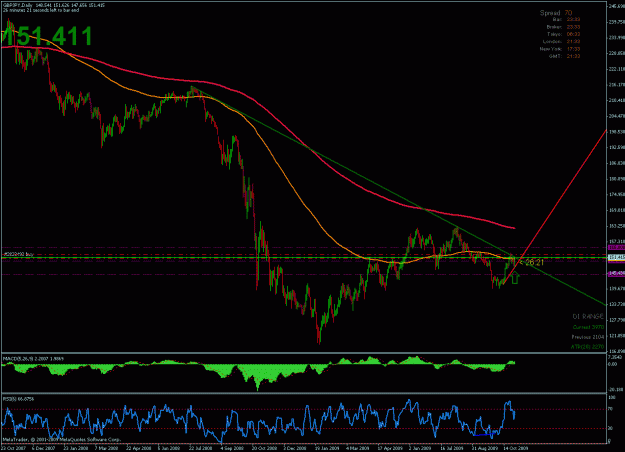Click the 5 Jun 2008 date label

click(169, 448)
